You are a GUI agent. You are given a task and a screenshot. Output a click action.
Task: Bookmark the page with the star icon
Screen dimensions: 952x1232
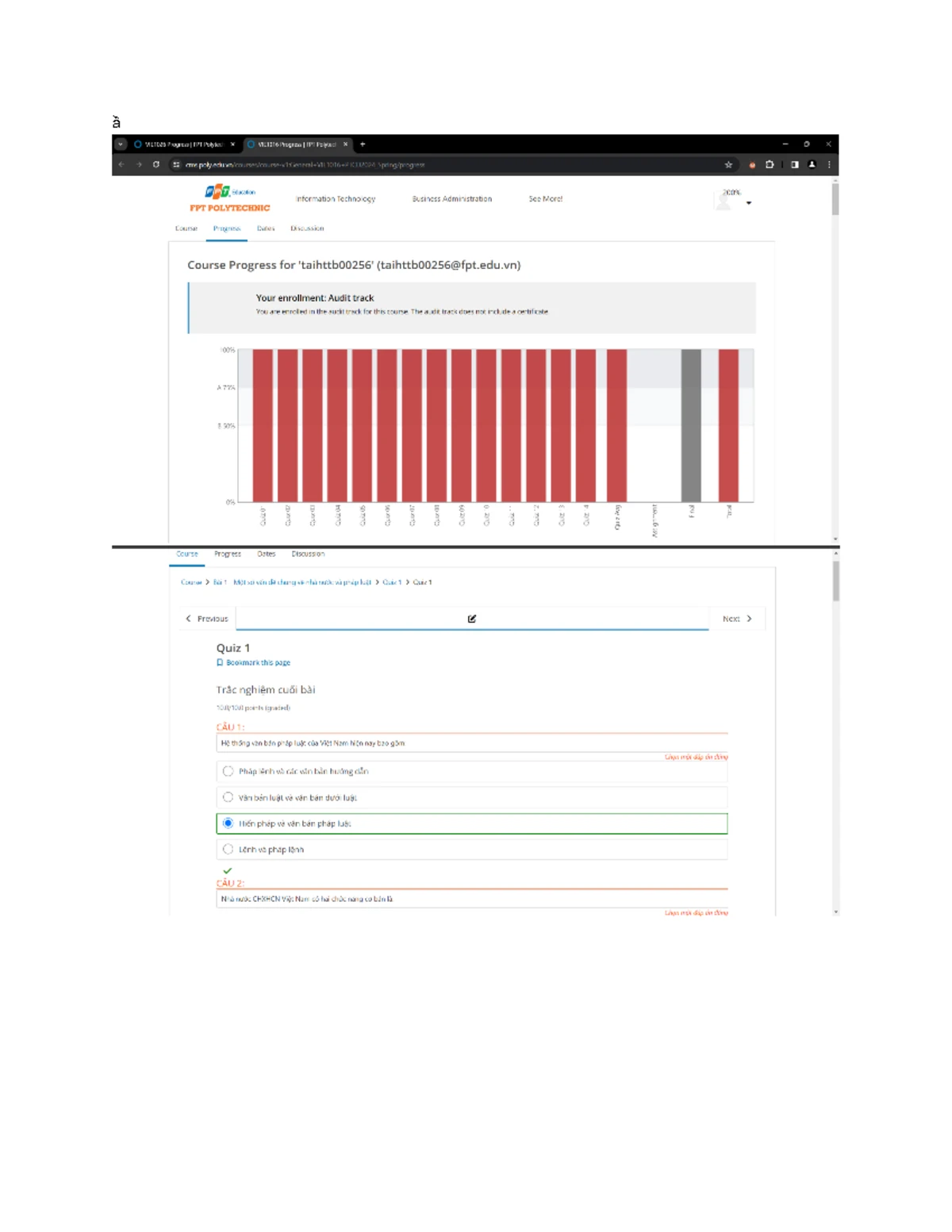click(728, 165)
